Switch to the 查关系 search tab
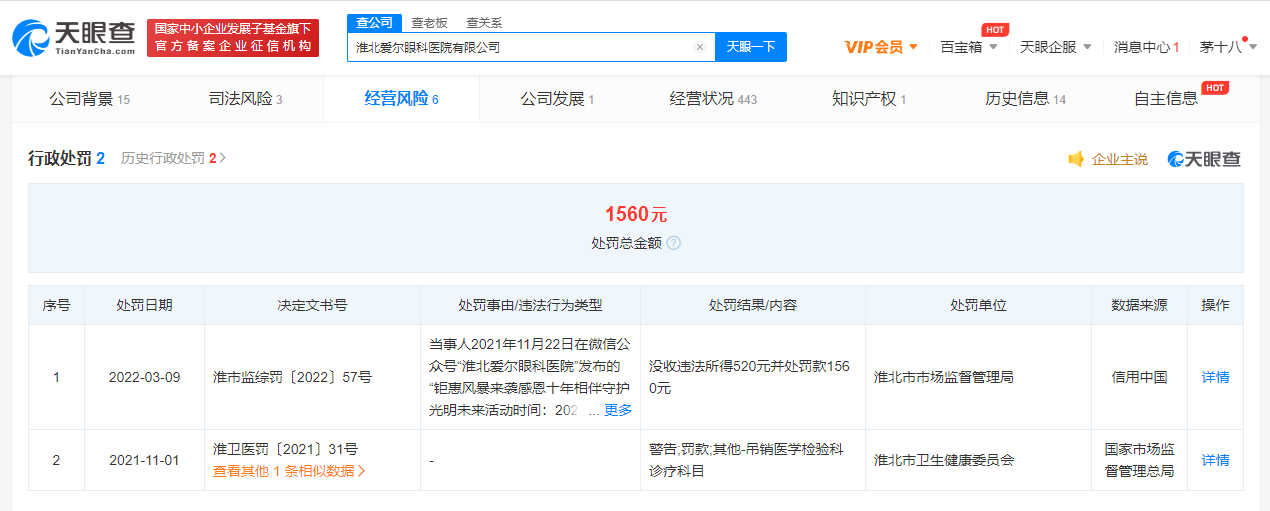 484,22
